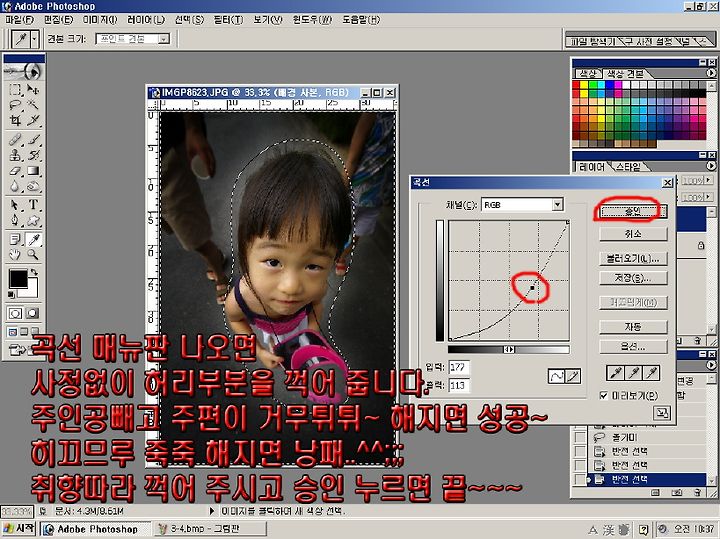The width and height of the screenshot is (720, 539).
Task: Switch to Standard edit mode button
Action: coord(15,314)
